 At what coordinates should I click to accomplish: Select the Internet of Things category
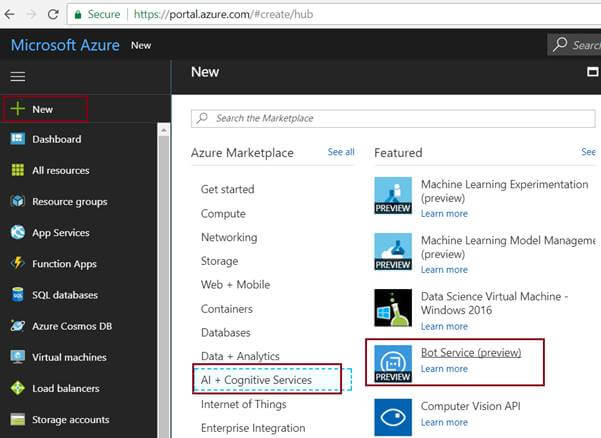click(x=243, y=404)
